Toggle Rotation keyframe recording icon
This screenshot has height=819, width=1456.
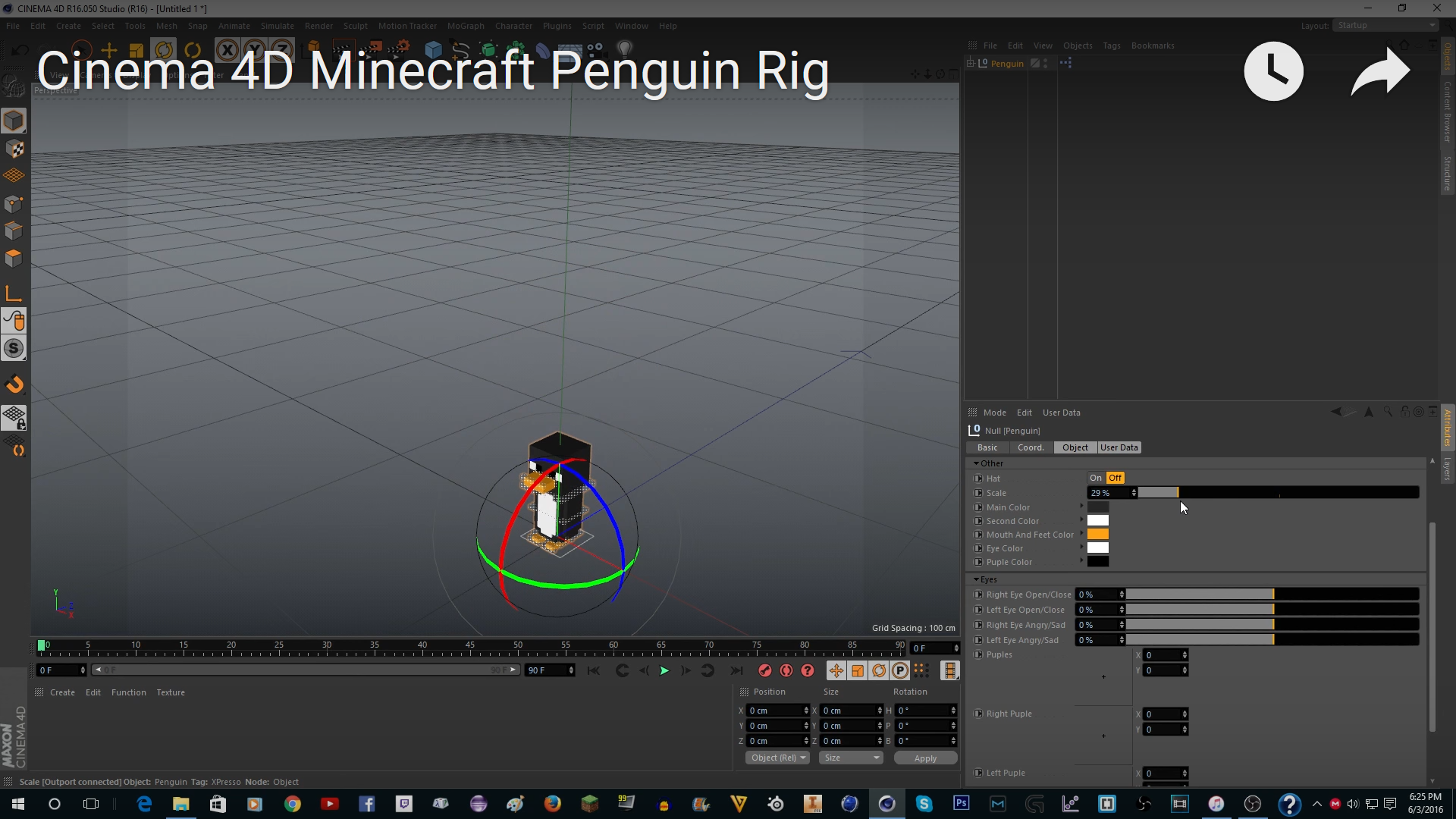point(878,670)
